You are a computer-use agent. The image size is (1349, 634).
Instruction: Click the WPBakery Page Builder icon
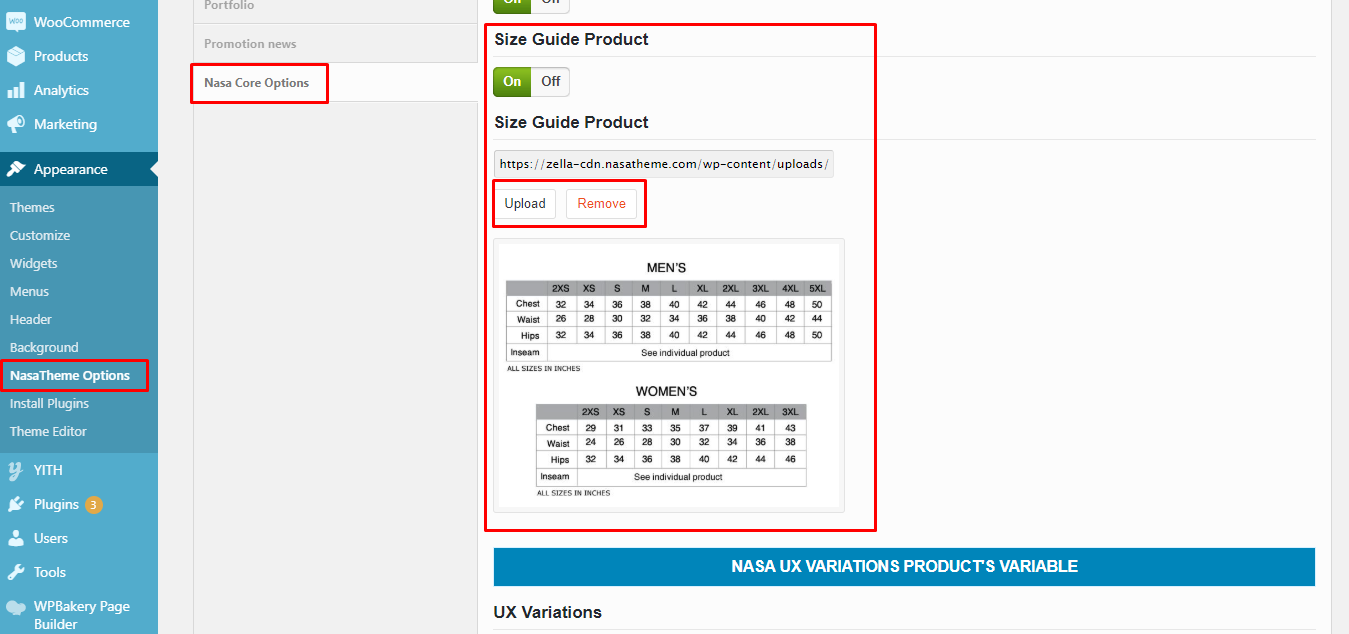(16, 607)
